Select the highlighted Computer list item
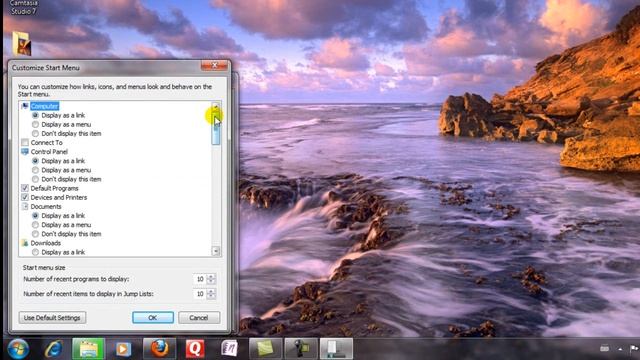The width and height of the screenshot is (640, 360). 44,106
